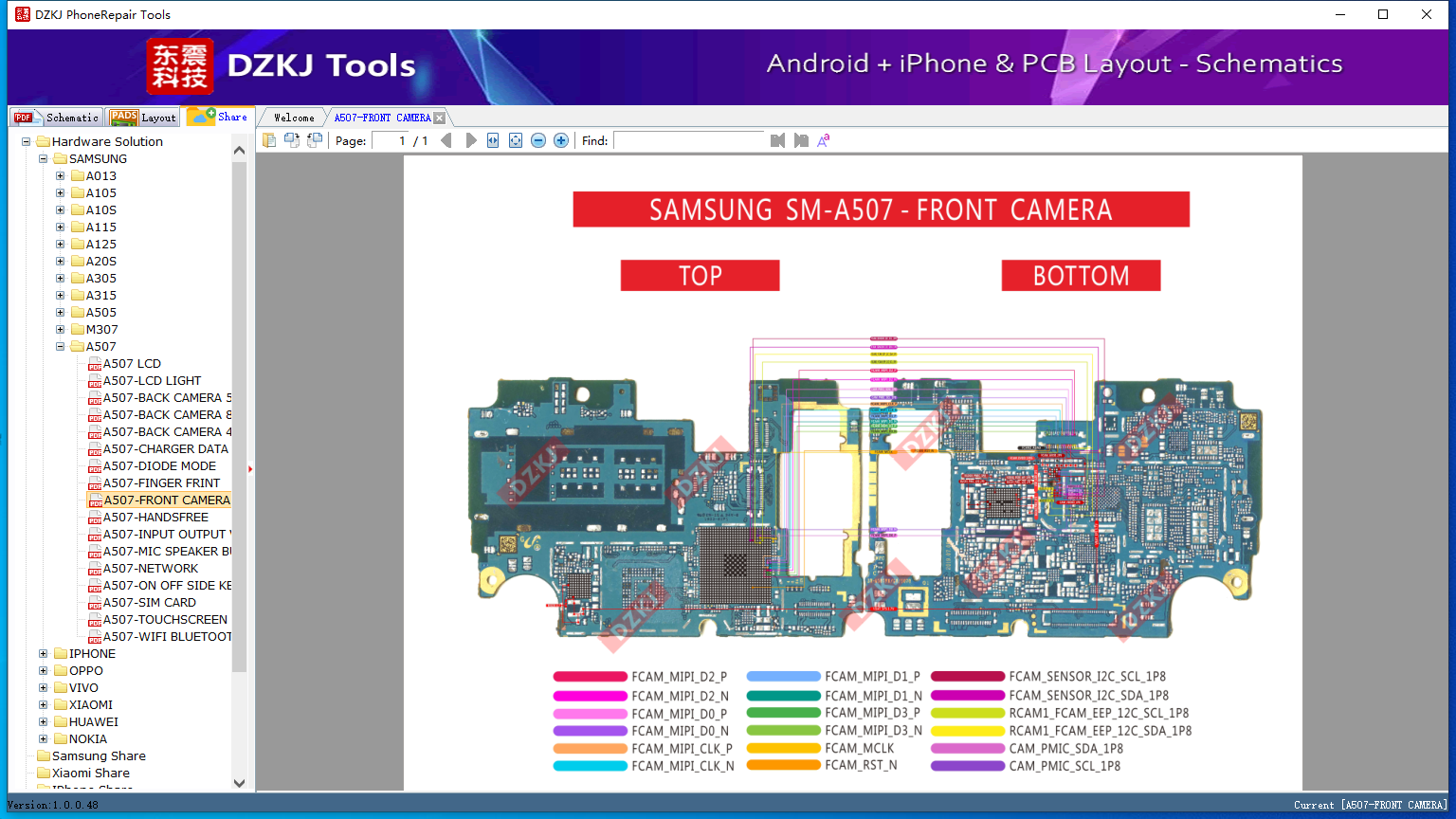Click the FCAM_MCLK yellow legend swatch
The width and height of the screenshot is (1456, 819).
[783, 748]
